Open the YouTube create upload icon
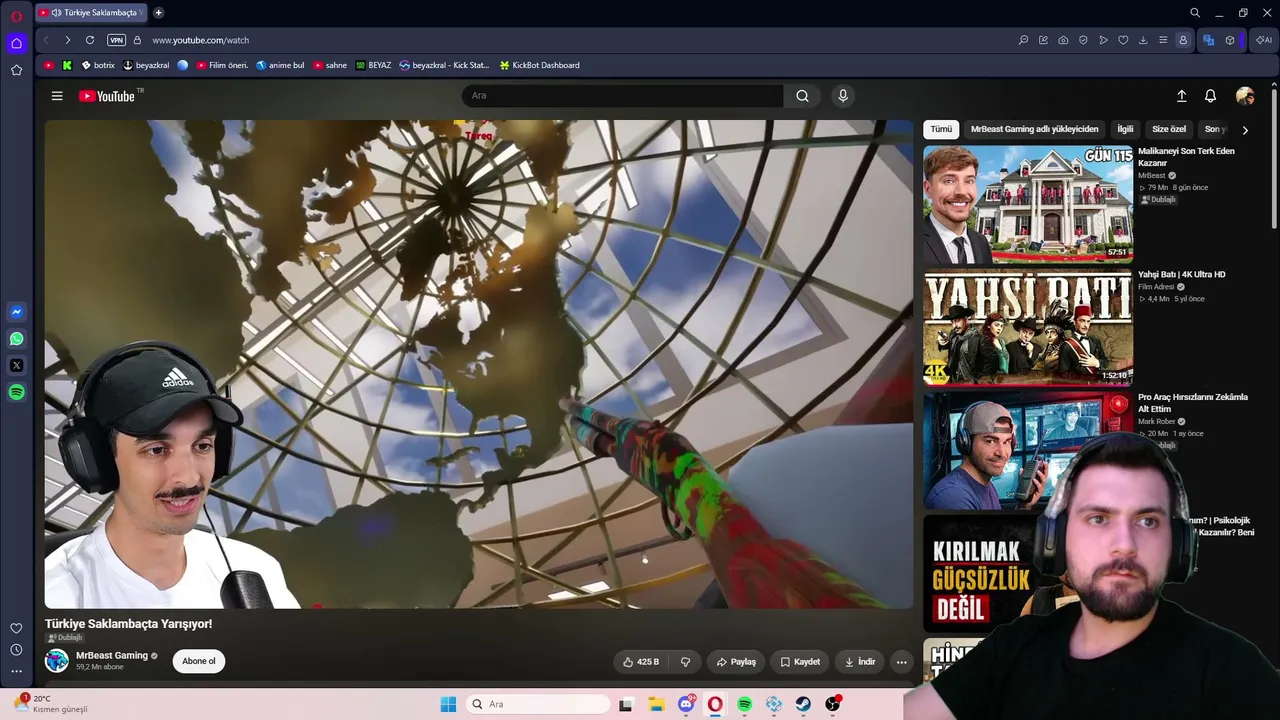The width and height of the screenshot is (1280, 720). tap(1181, 96)
